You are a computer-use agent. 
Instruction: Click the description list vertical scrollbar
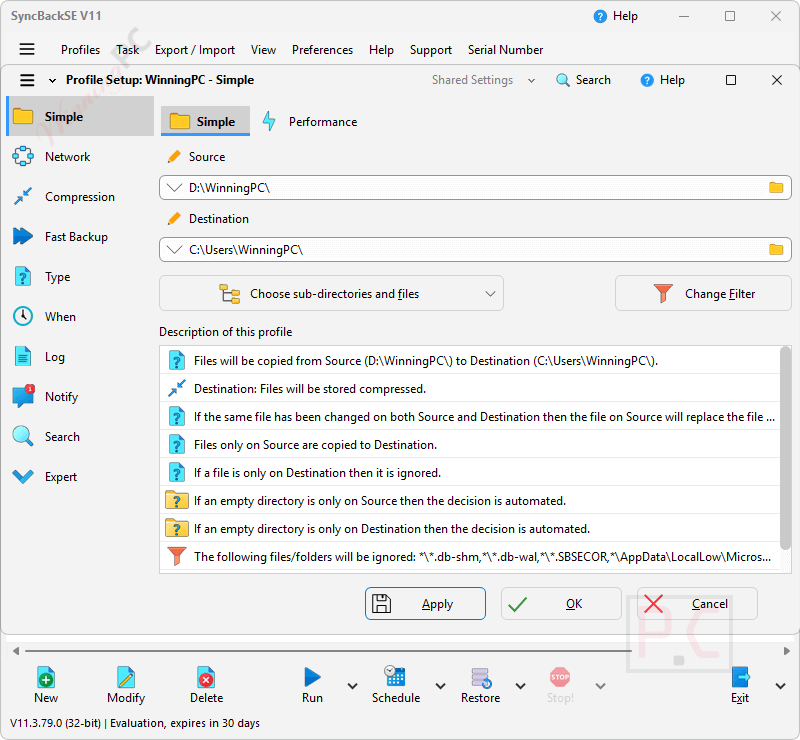click(786, 449)
